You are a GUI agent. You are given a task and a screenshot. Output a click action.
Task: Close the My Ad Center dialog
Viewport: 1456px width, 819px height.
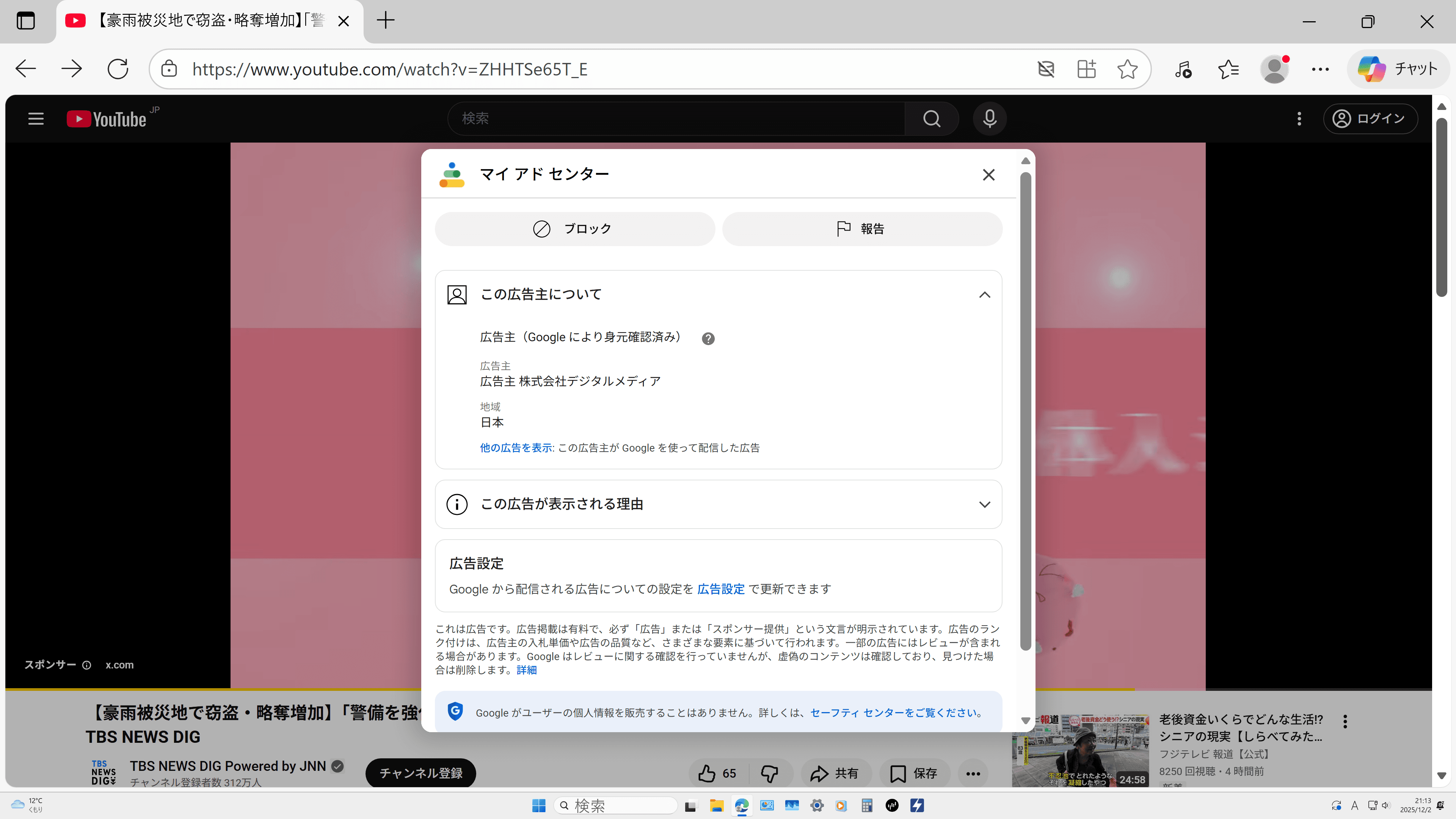click(x=988, y=175)
